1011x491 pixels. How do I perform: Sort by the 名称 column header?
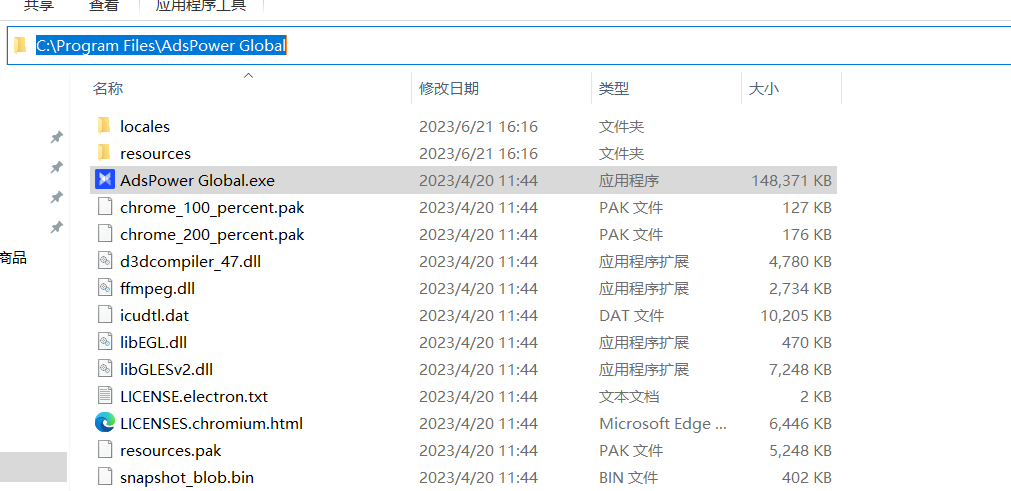pyautogui.click(x=108, y=89)
